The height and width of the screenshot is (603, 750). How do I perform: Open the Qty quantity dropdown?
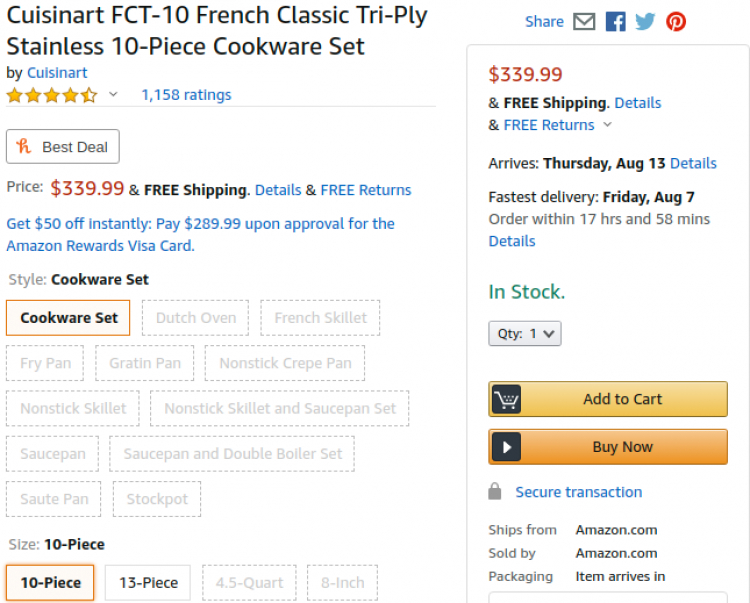point(525,333)
